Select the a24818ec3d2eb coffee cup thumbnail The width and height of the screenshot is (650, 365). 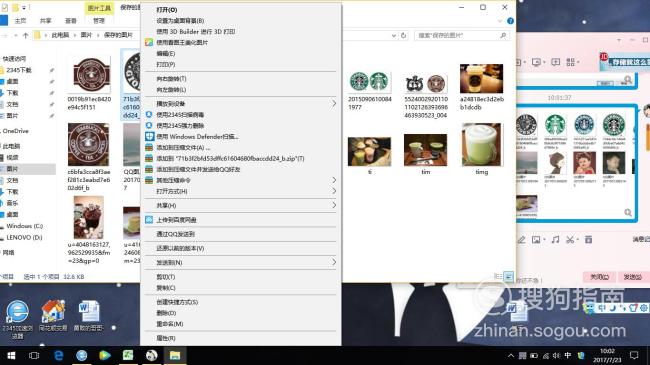click(x=481, y=78)
